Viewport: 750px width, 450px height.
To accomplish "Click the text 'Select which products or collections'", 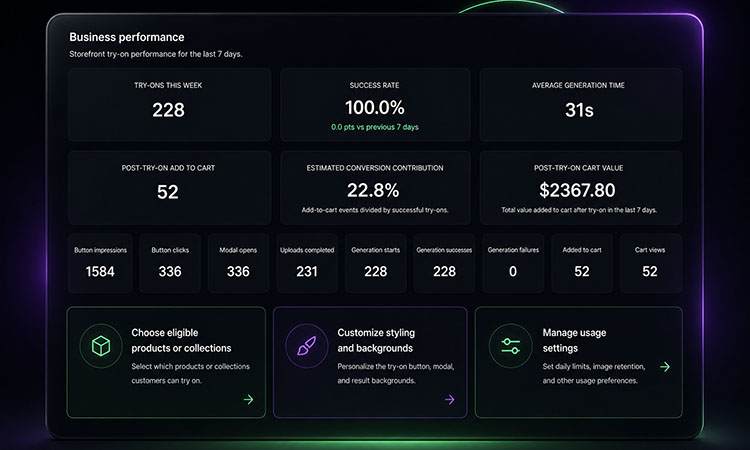I will 190,366.
